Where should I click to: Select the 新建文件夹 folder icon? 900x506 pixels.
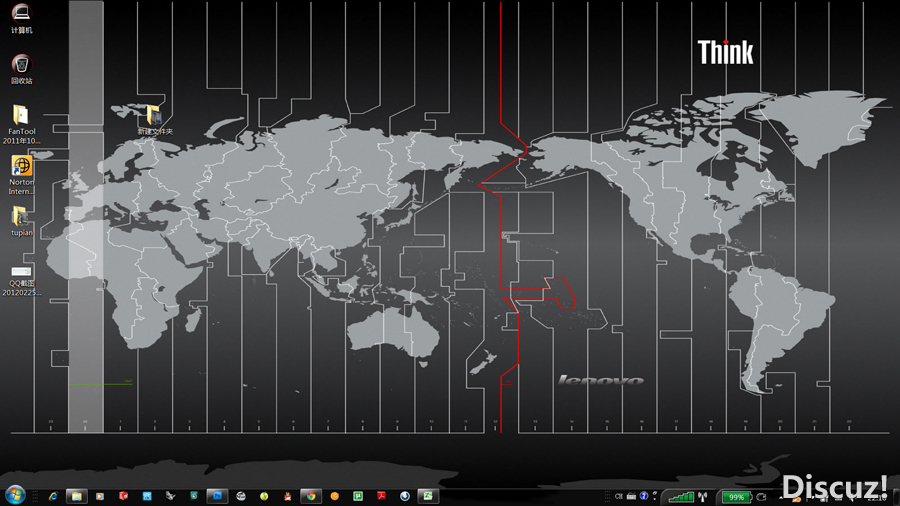(155, 119)
